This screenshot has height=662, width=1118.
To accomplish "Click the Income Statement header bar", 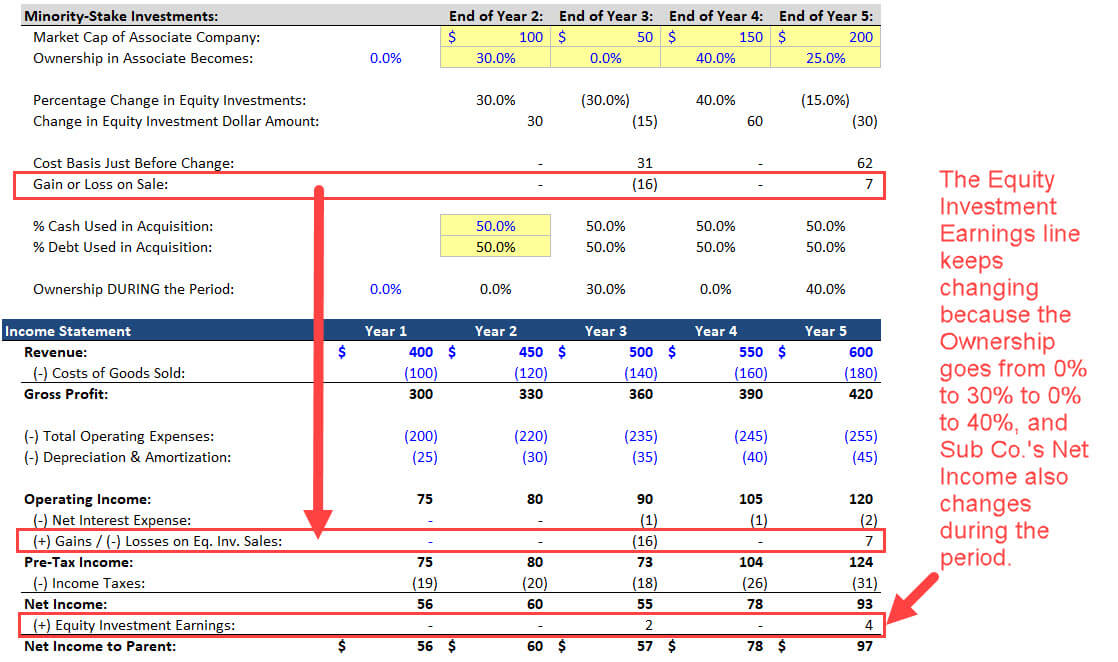I will 441,330.
